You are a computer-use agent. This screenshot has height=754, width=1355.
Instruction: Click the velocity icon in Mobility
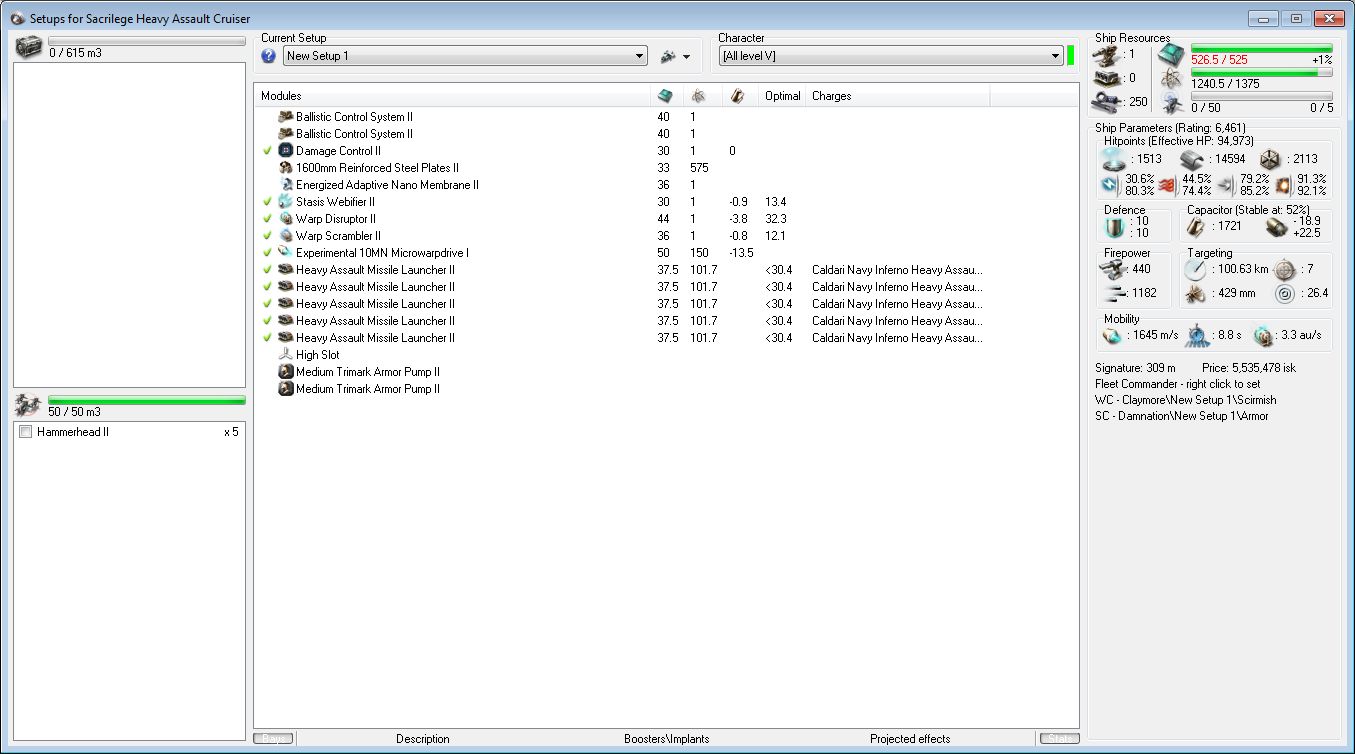pyautogui.click(x=1112, y=336)
